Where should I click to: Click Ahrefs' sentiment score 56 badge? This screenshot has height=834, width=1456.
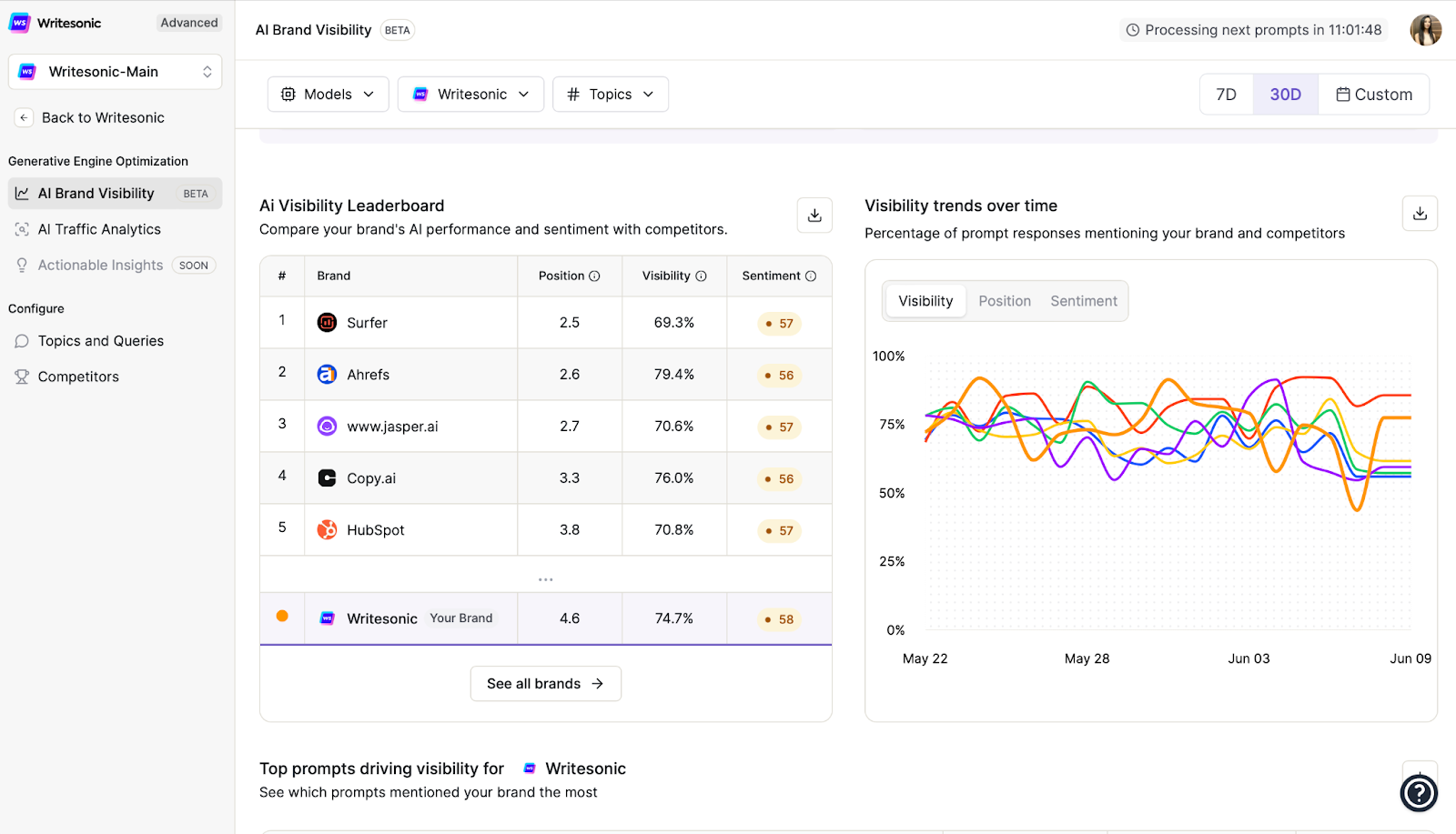click(x=779, y=376)
